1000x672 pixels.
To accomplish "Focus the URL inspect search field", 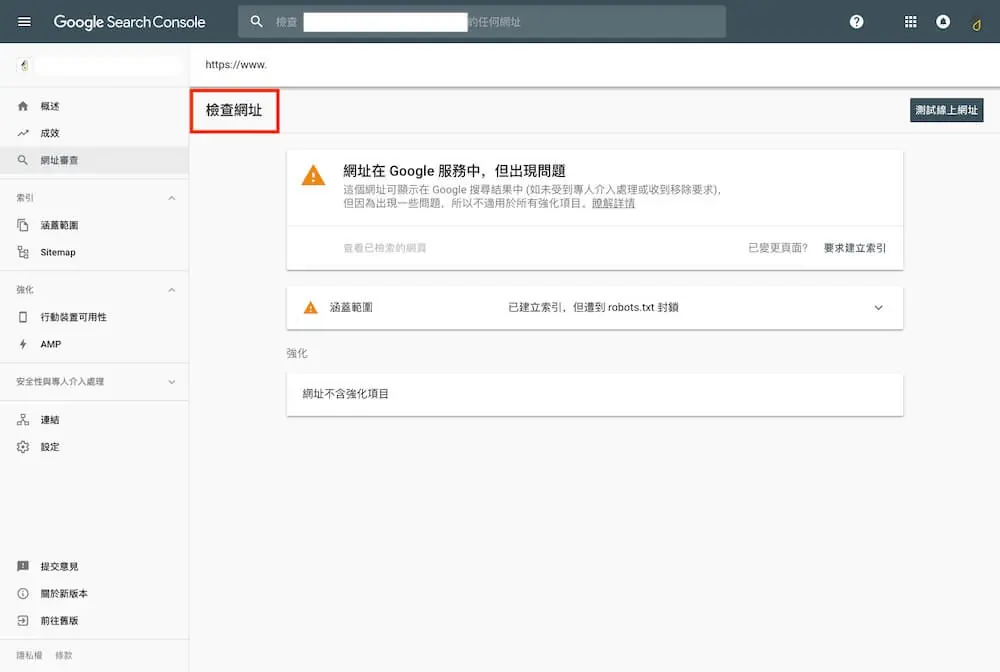I will pos(482,22).
